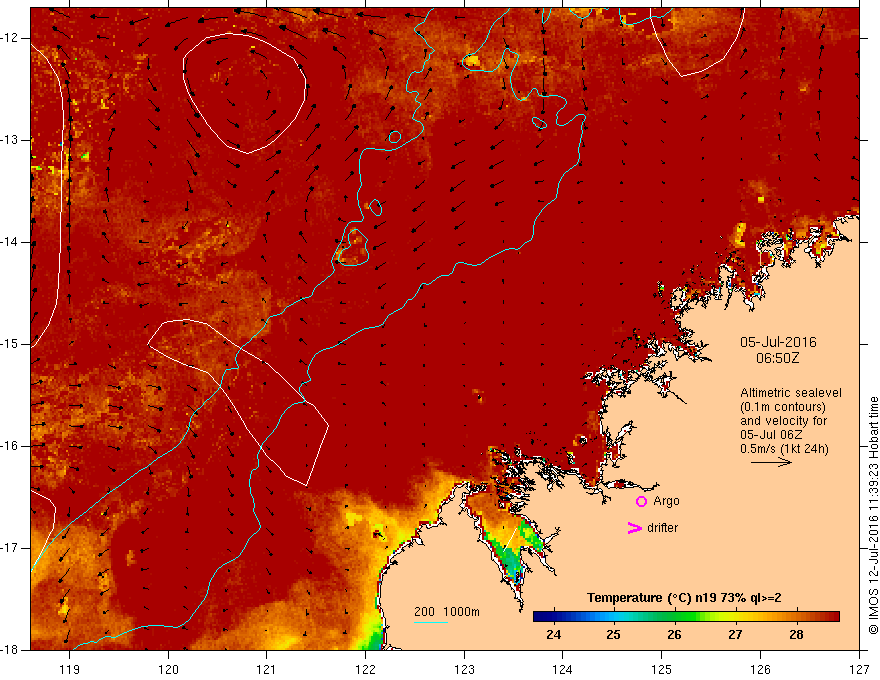Click the magenta Argo circle legend symbol
Screen dimensions: 880x680
pyautogui.click(x=641, y=502)
